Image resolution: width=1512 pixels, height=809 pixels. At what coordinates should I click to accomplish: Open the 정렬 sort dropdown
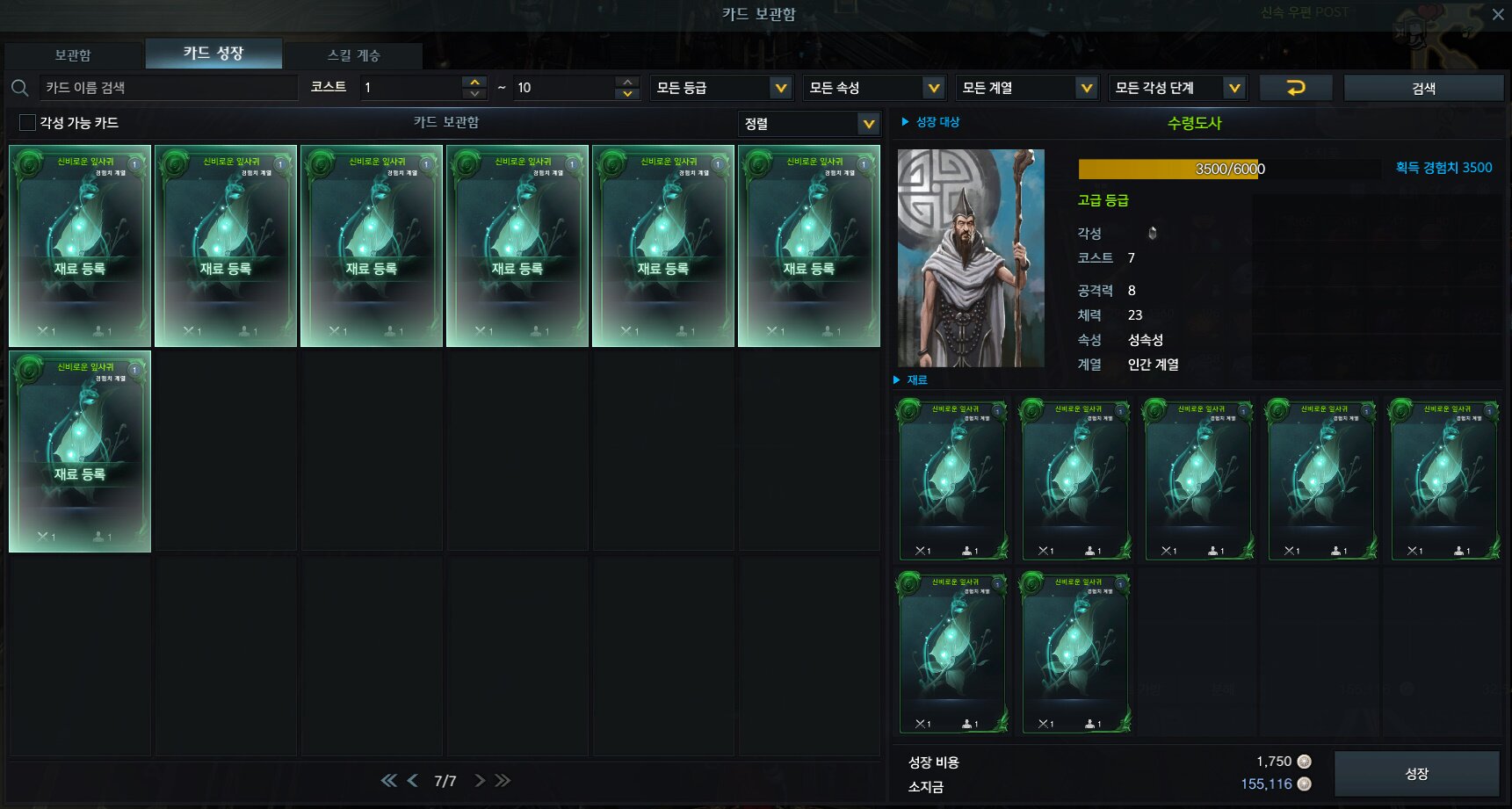click(x=809, y=124)
